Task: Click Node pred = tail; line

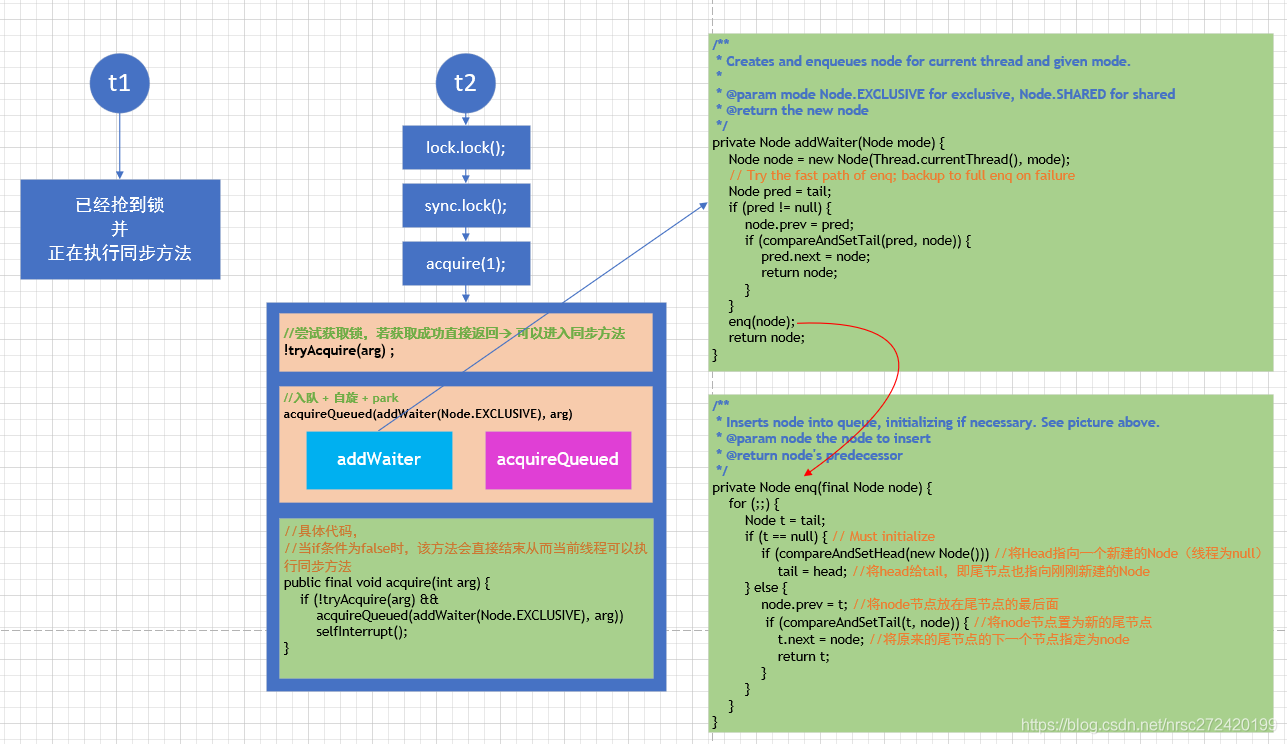Action: [779, 191]
